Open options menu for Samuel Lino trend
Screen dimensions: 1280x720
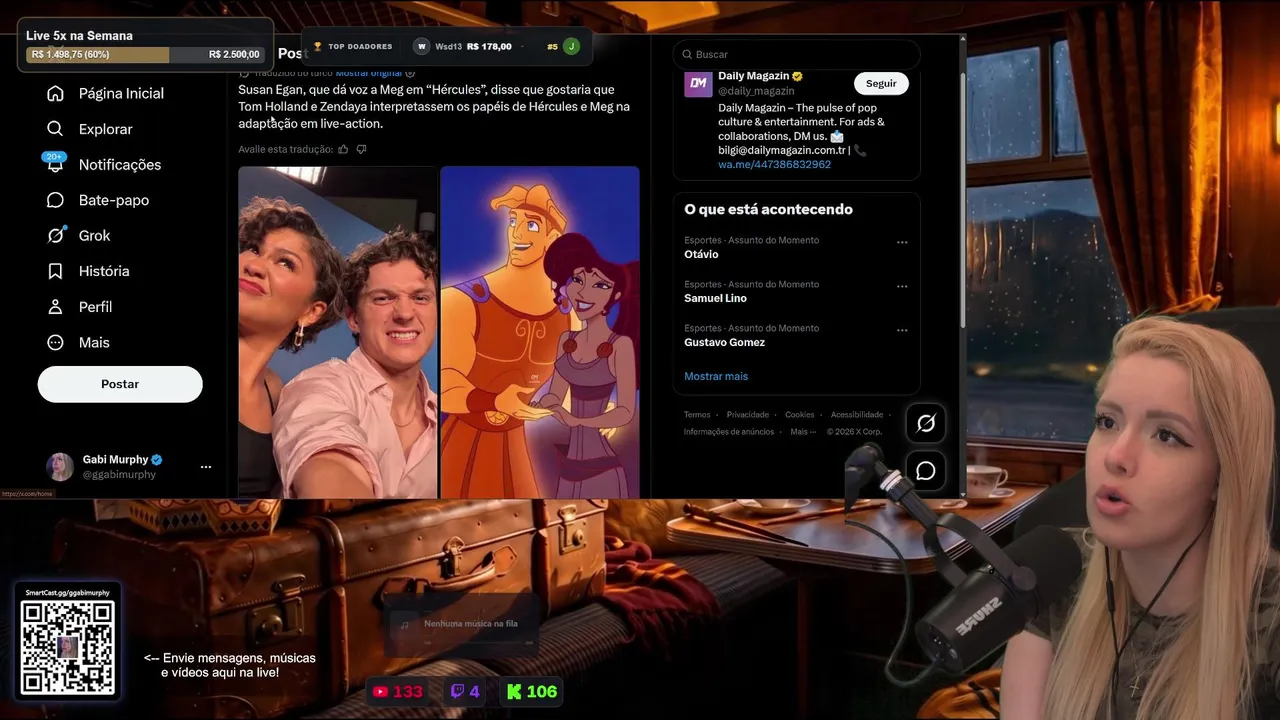pyautogui.click(x=902, y=286)
